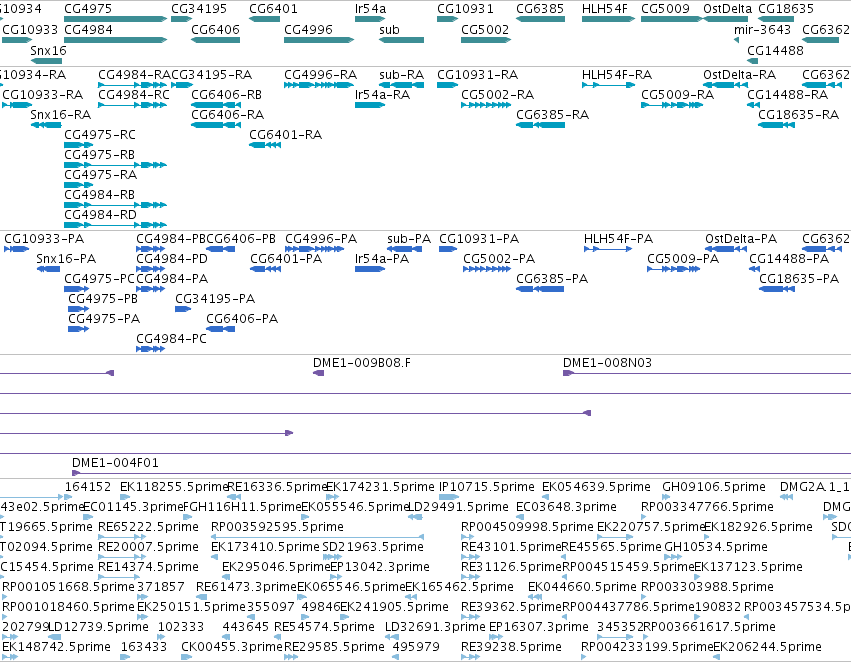
Task: Click the OstDelta gene label
Action: [727, 9]
